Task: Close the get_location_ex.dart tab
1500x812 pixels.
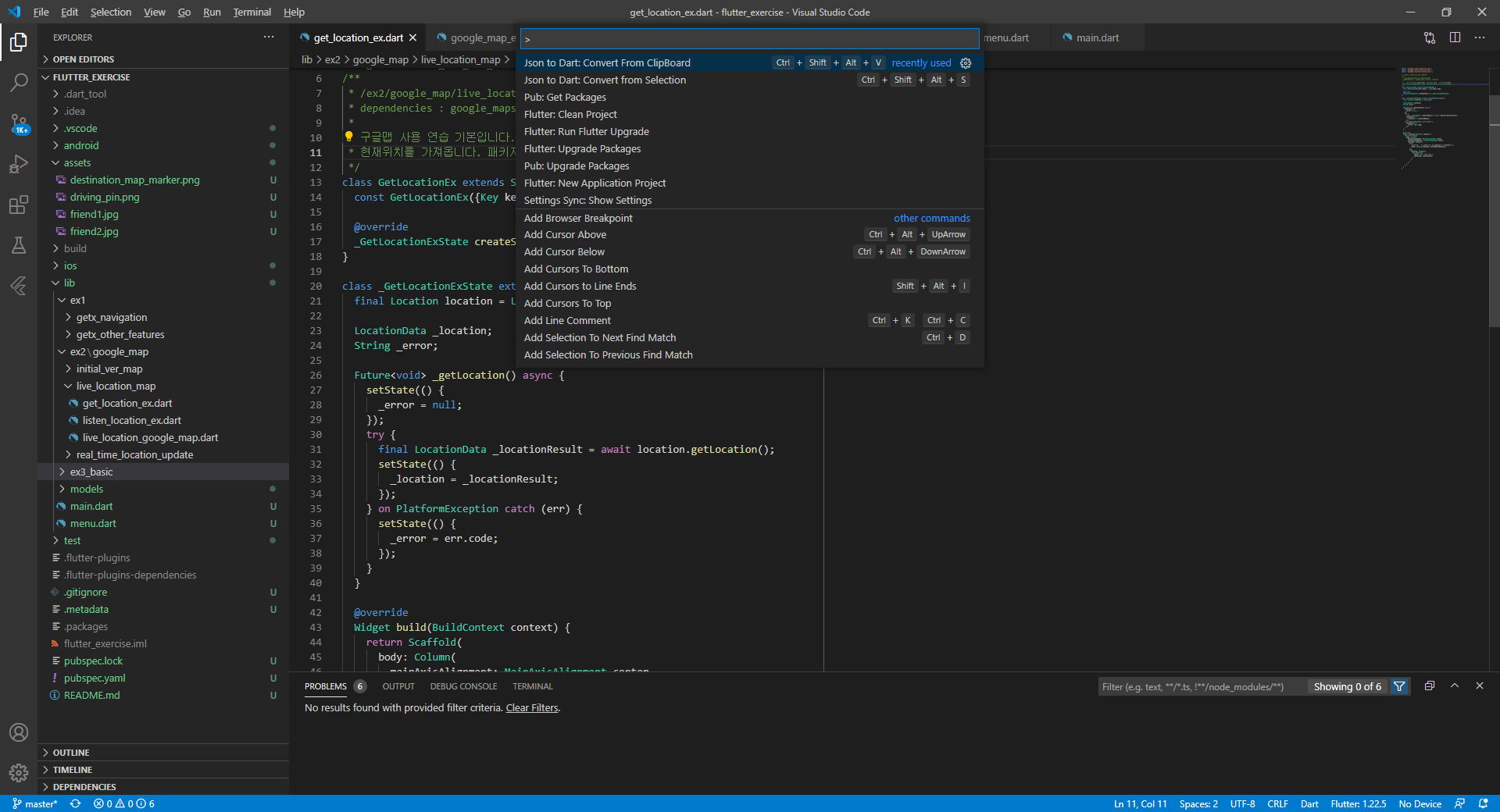Action: [x=412, y=37]
